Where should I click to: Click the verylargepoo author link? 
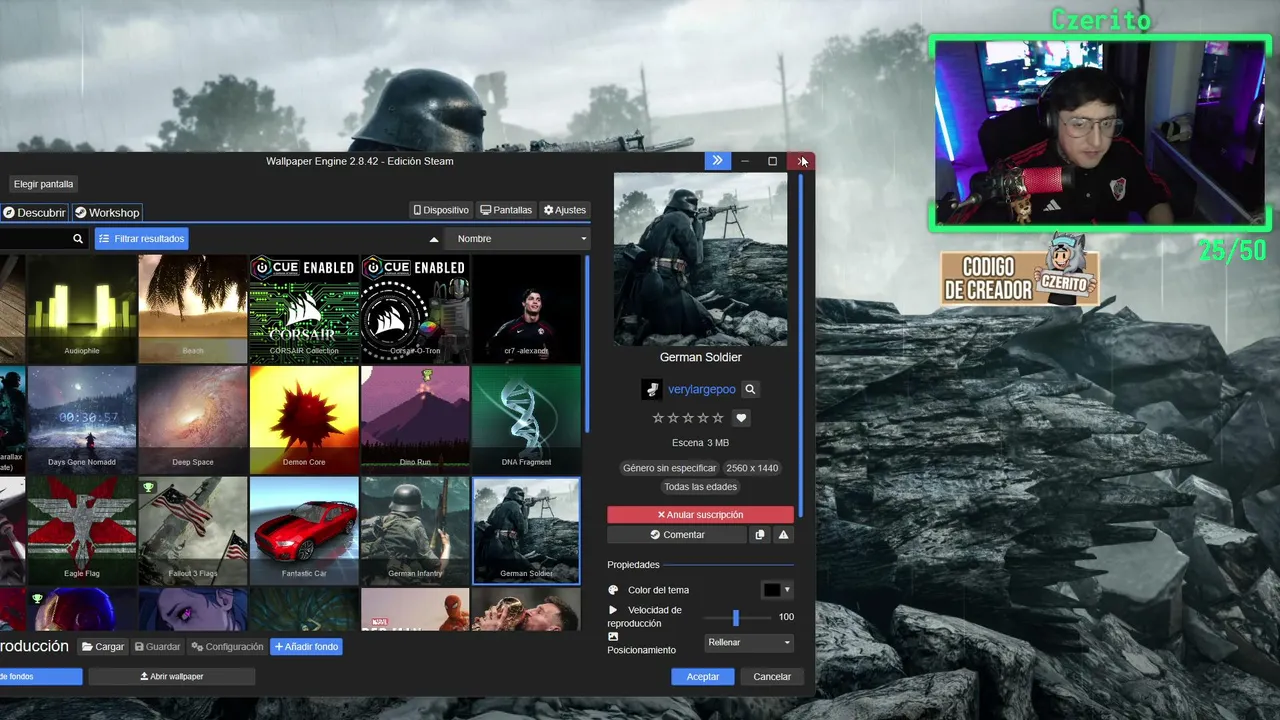[x=702, y=389]
